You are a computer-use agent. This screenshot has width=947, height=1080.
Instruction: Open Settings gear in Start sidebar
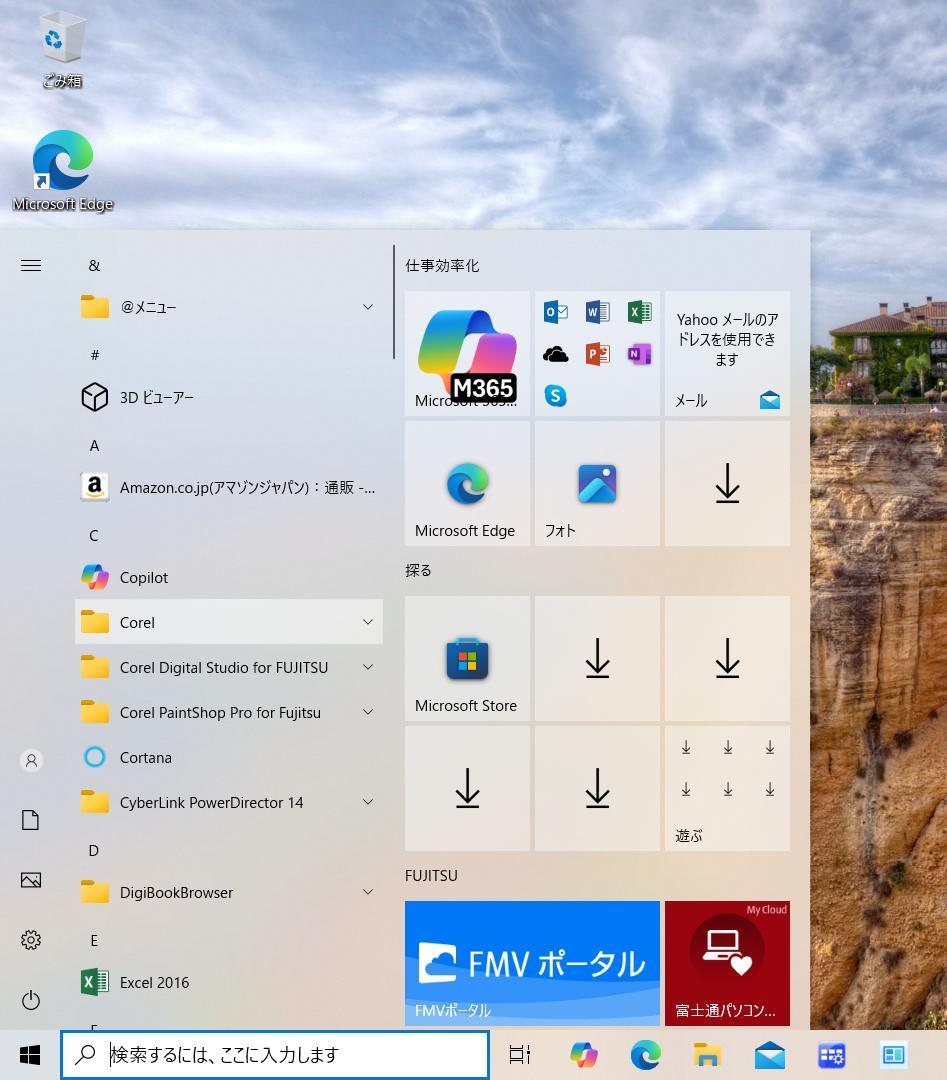pyautogui.click(x=31, y=939)
